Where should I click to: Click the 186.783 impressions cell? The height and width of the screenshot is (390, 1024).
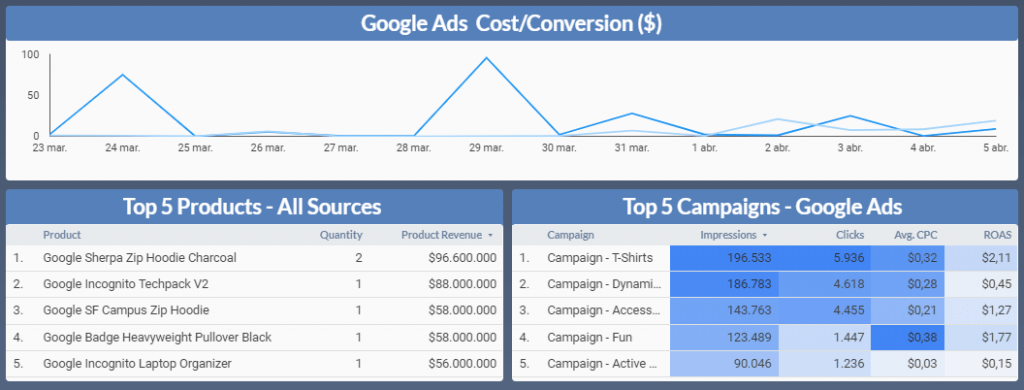[x=725, y=284]
